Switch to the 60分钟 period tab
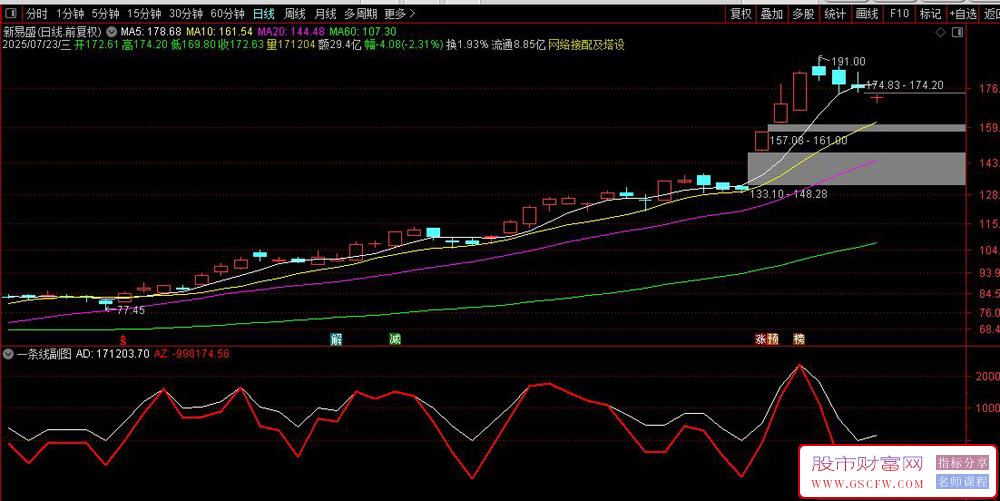Screen dimensions: 1000x501 (x=228, y=13)
